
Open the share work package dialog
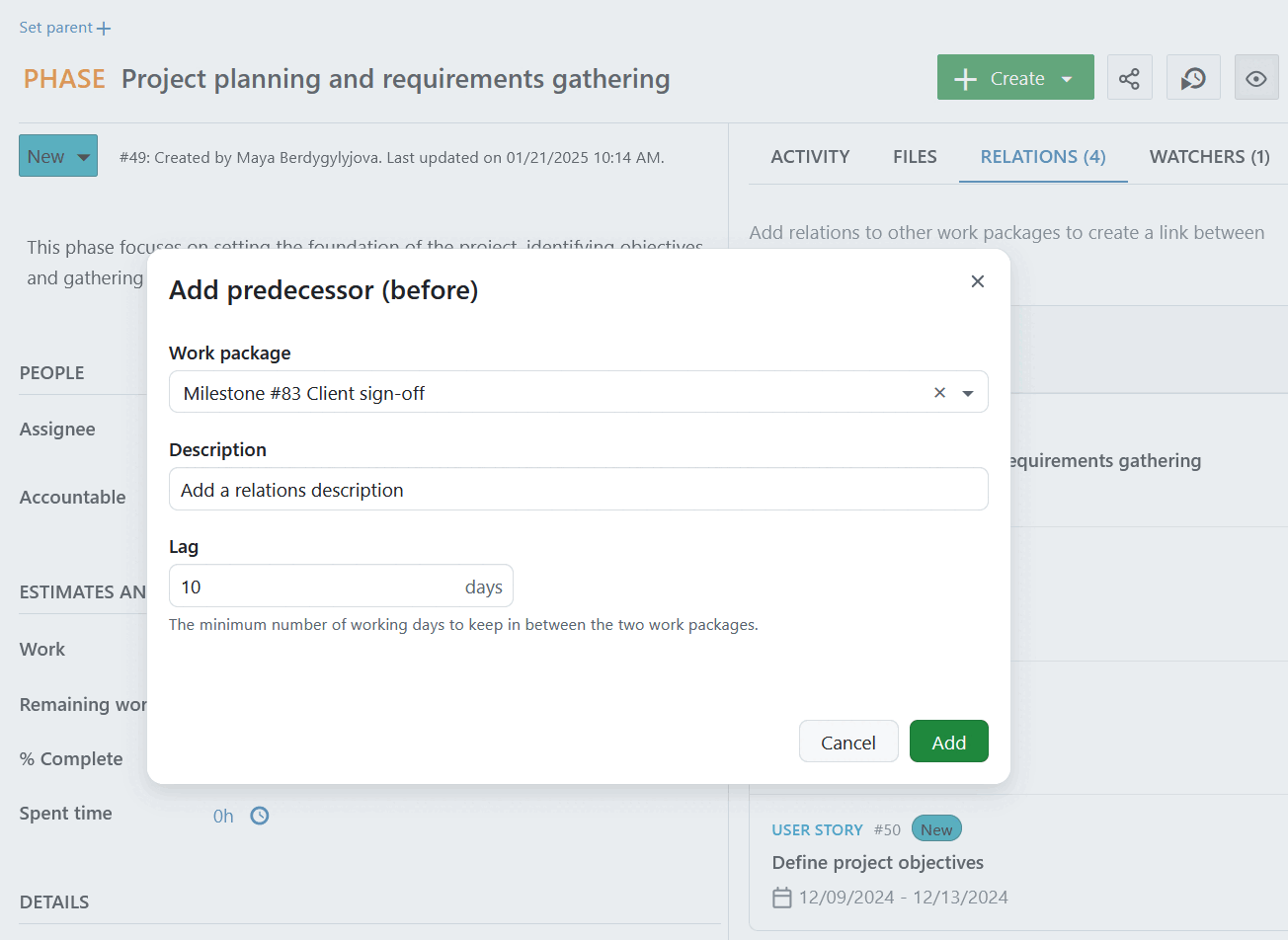1129,77
